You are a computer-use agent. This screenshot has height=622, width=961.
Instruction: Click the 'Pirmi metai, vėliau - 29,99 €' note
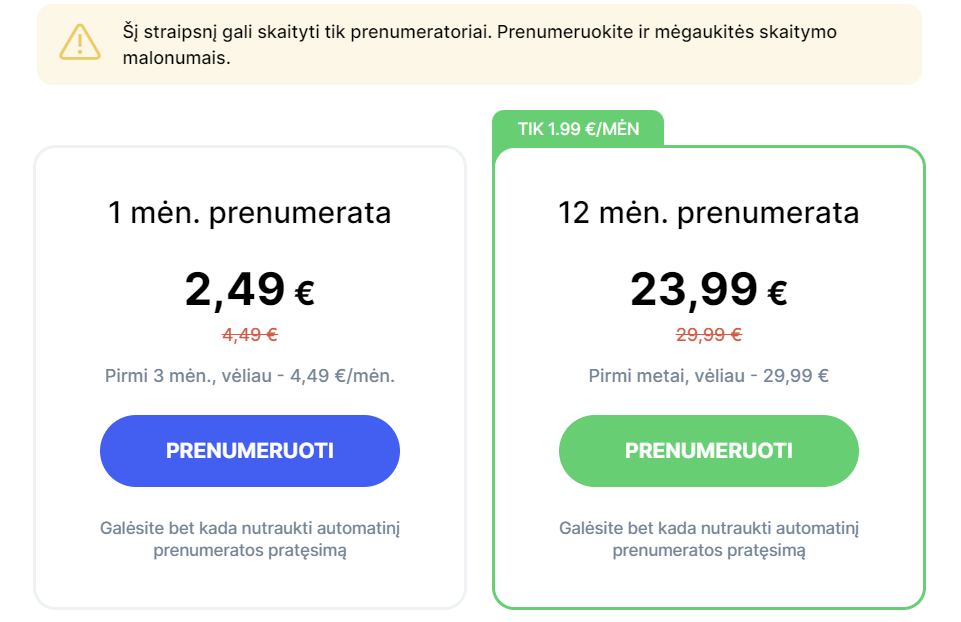(x=708, y=376)
